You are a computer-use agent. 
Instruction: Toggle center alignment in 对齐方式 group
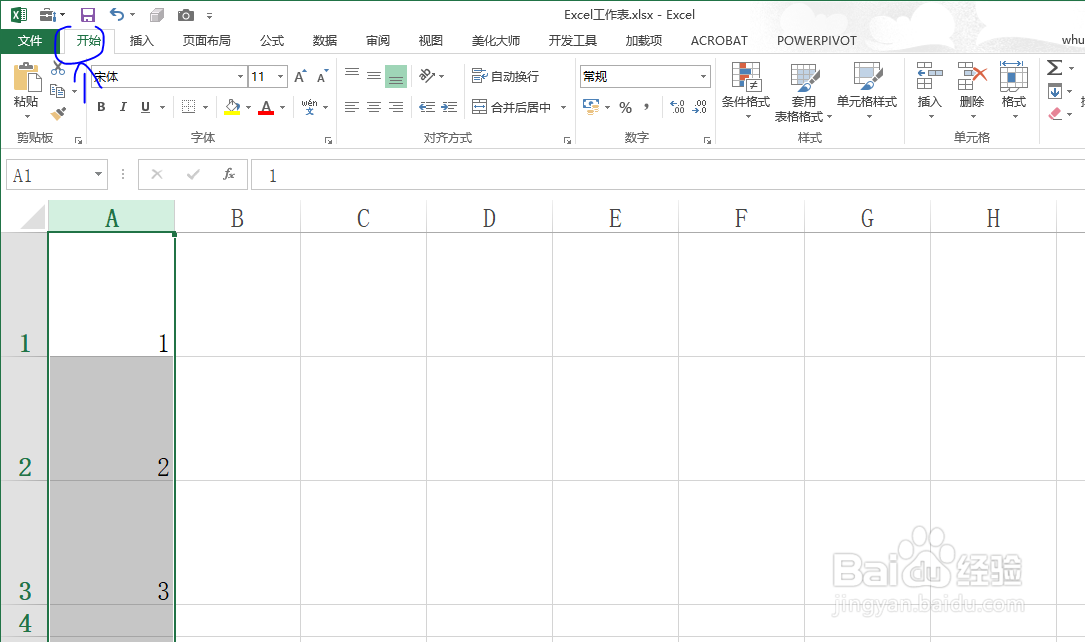373,107
